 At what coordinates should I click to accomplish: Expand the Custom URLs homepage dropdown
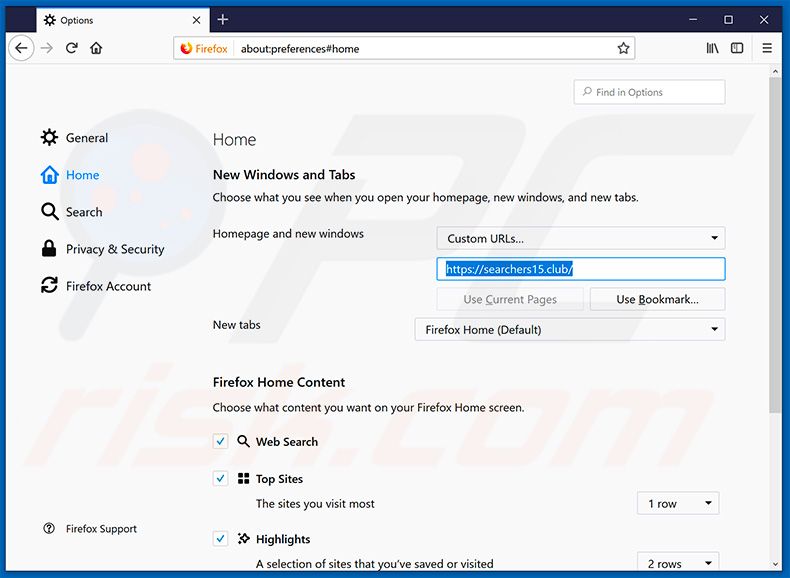pos(581,238)
